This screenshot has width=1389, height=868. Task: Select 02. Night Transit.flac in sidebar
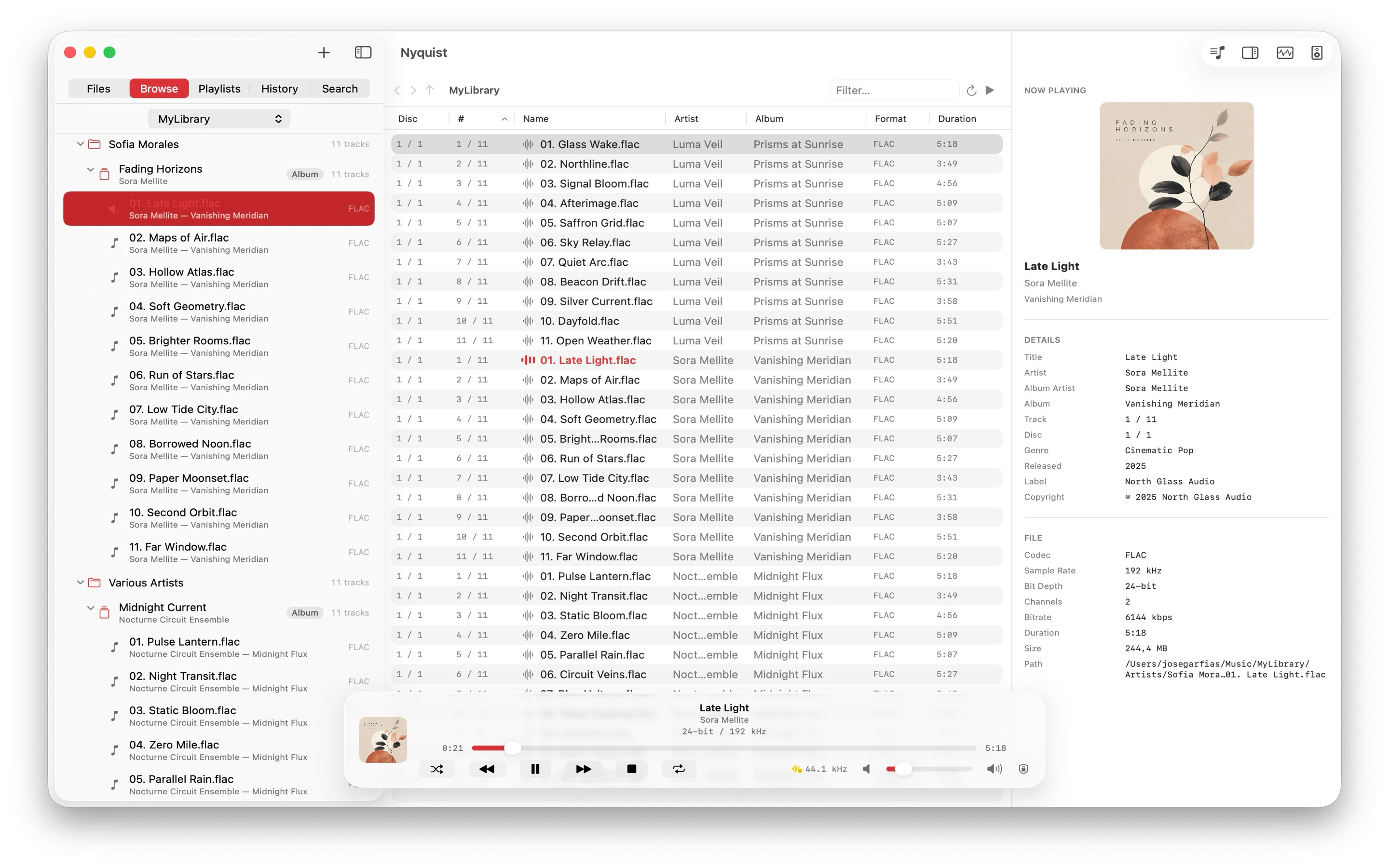[x=218, y=681]
